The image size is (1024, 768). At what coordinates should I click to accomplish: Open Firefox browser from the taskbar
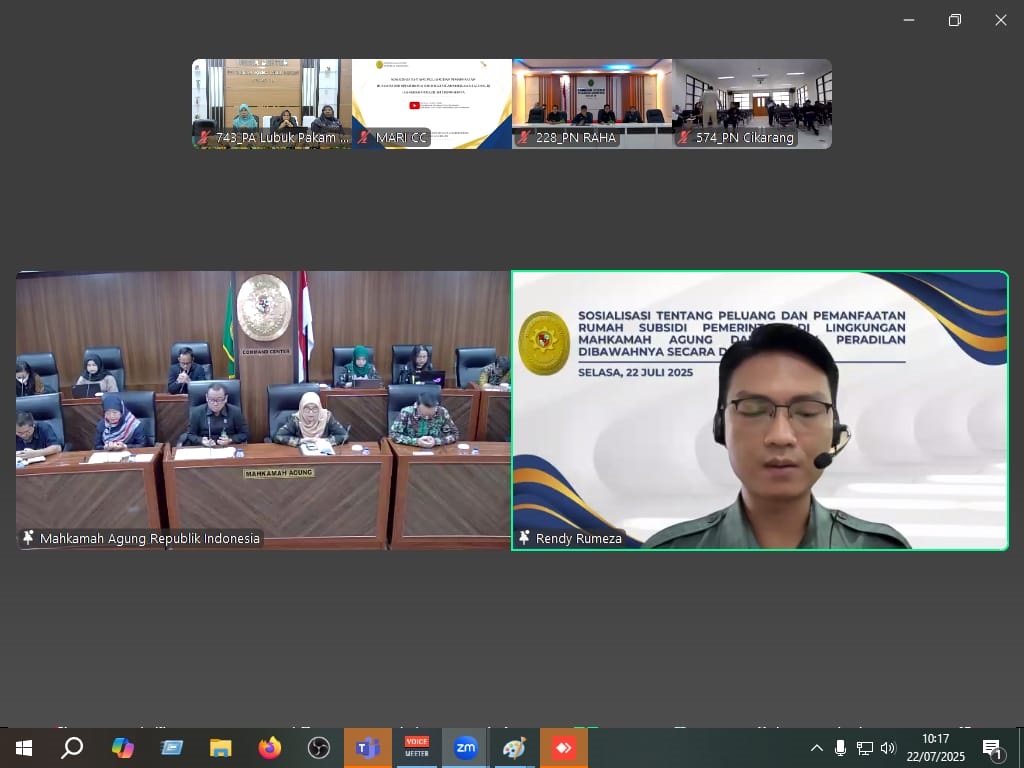pos(270,748)
